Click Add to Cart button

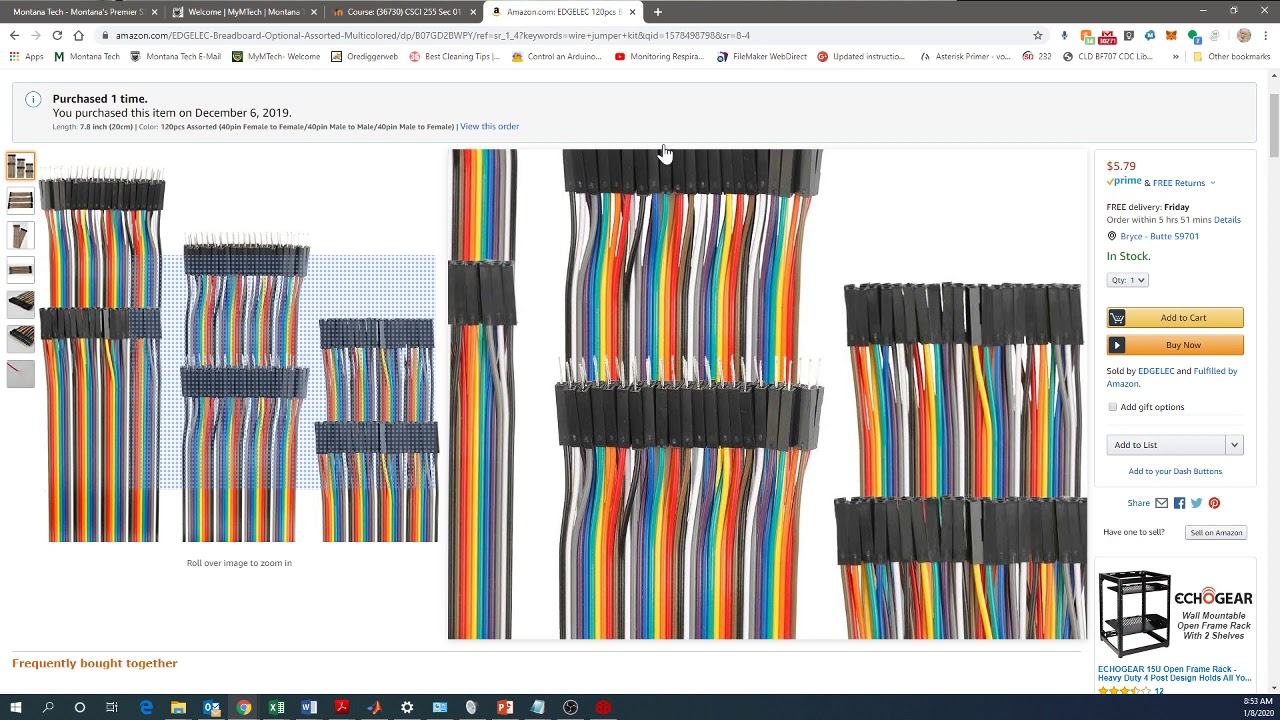[x=1175, y=318]
